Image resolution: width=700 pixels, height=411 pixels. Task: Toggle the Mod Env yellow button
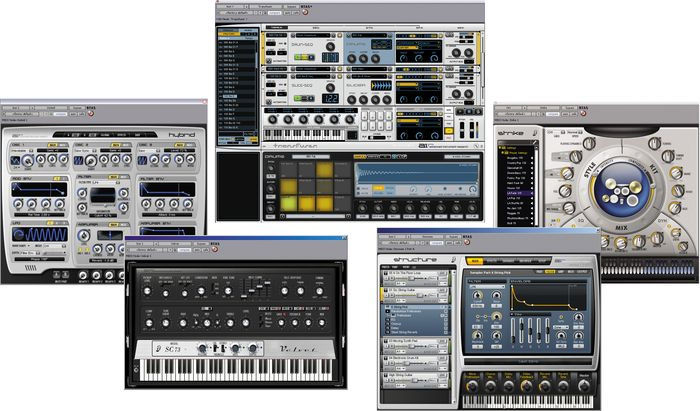pos(57,179)
